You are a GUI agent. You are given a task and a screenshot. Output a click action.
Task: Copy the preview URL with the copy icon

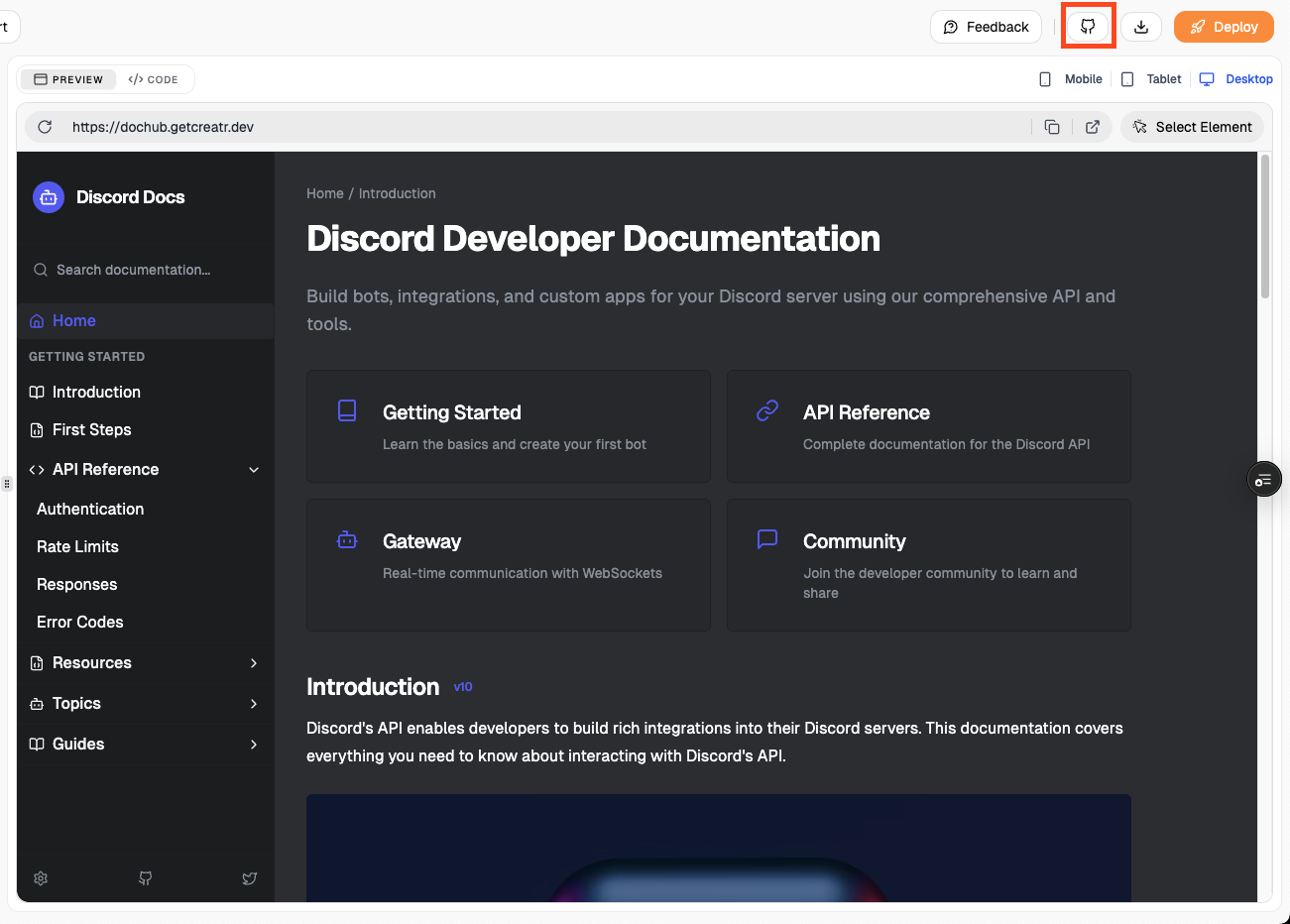pos(1052,127)
